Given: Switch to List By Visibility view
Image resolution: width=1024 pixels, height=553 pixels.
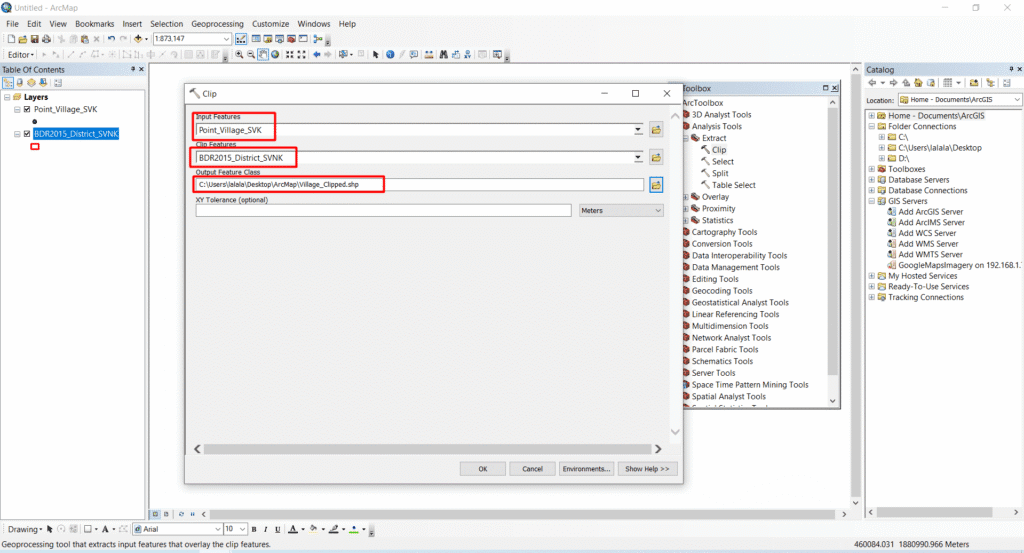Looking at the screenshot, I should click(x=31, y=82).
